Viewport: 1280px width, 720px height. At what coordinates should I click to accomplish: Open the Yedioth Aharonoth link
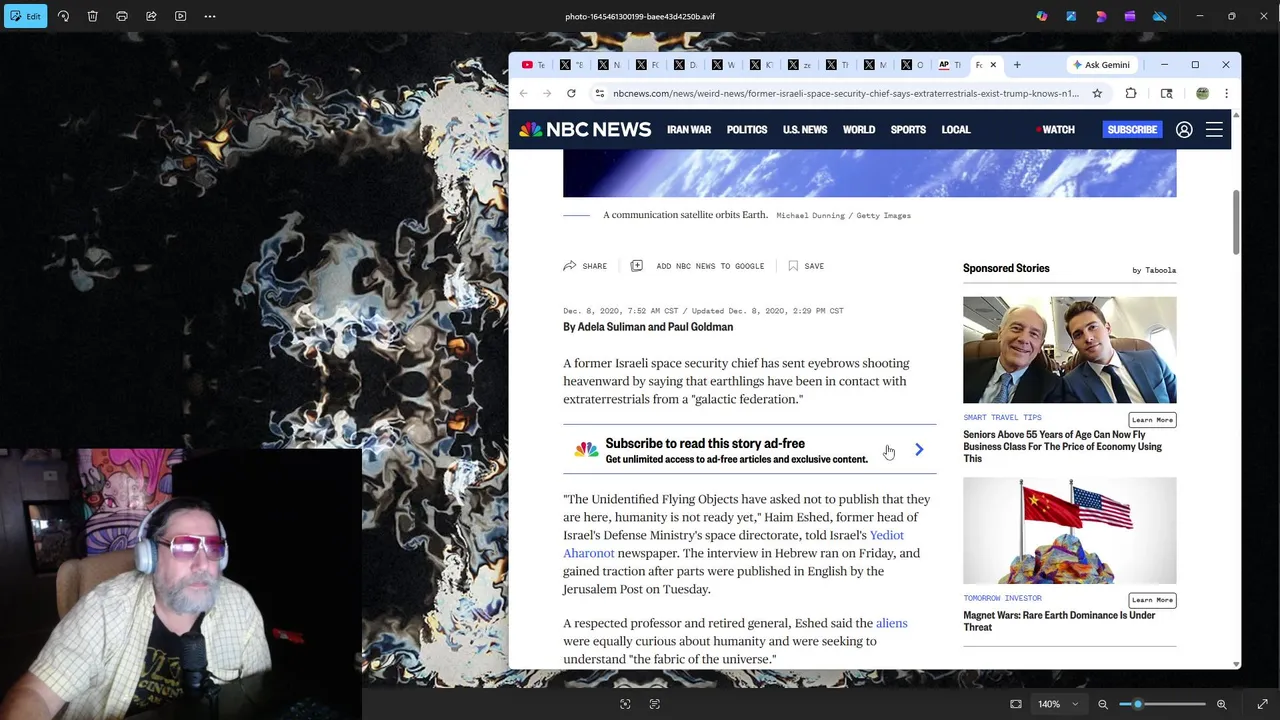point(733,544)
